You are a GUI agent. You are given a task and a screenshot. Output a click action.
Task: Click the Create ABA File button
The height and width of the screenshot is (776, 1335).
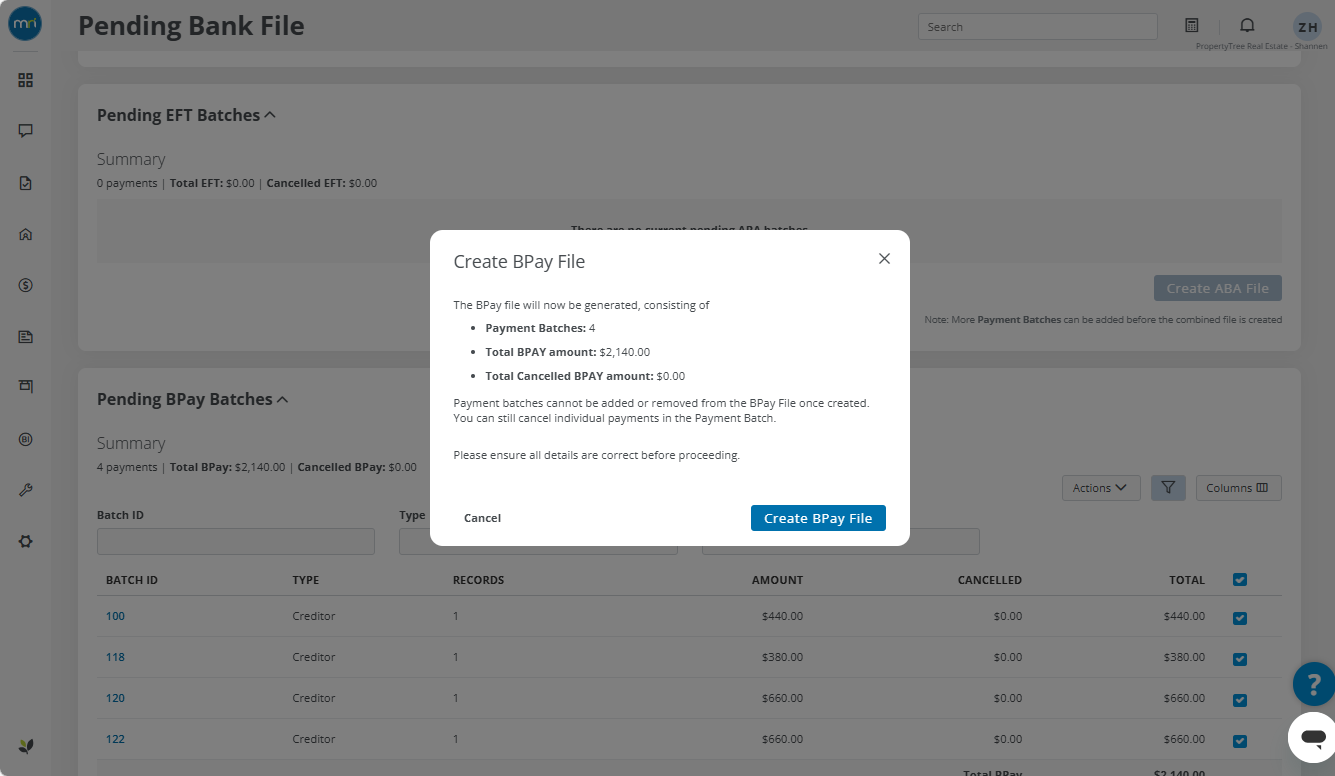[1217, 288]
